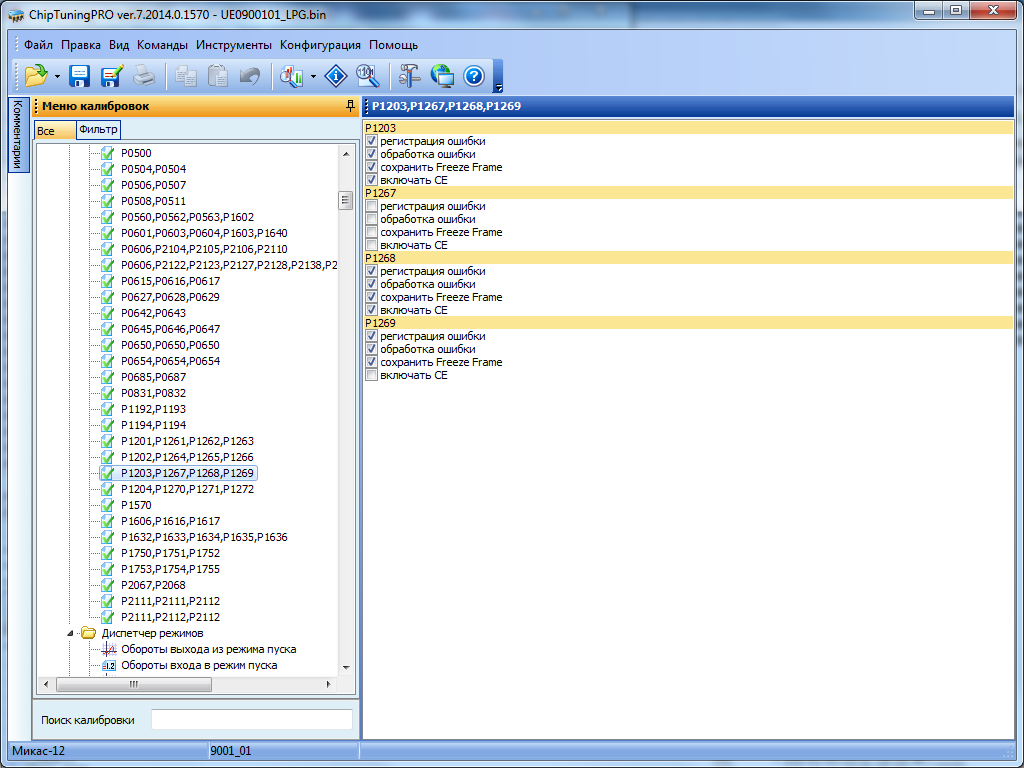Open the Инструменты menu
This screenshot has height=768, width=1024.
coord(233,45)
